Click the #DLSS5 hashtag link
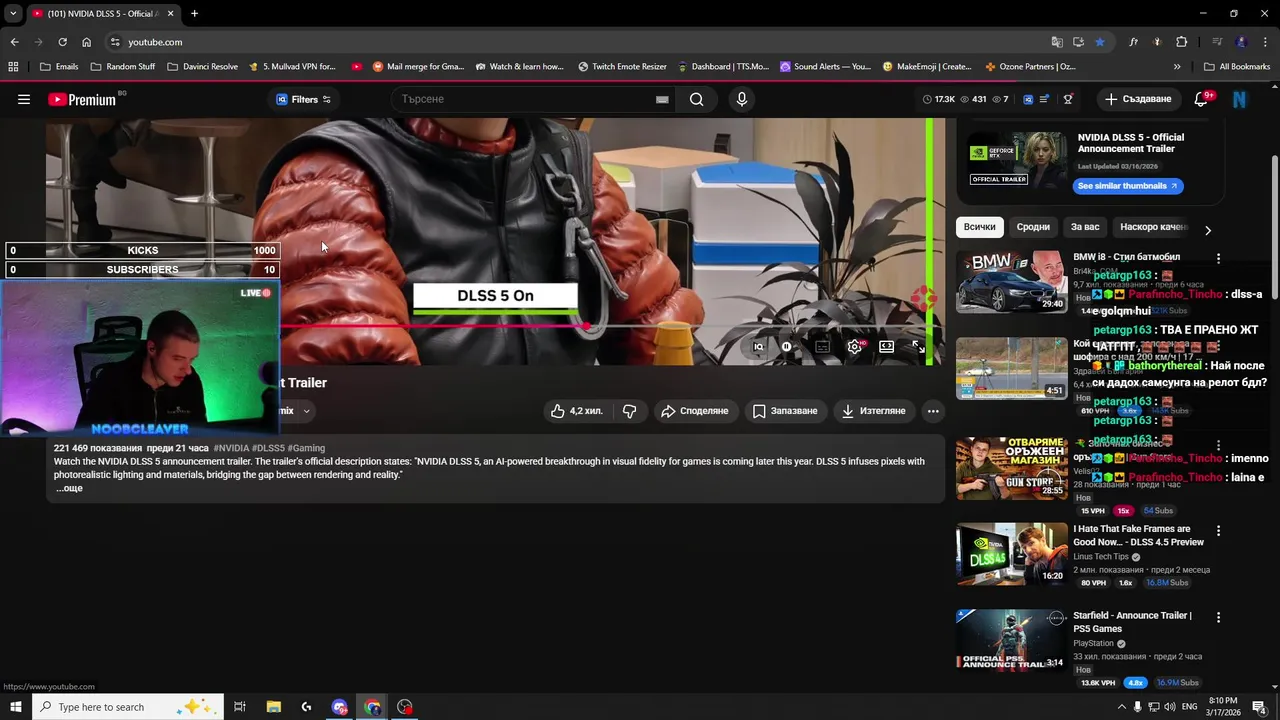The height and width of the screenshot is (720, 1280). [268, 449]
